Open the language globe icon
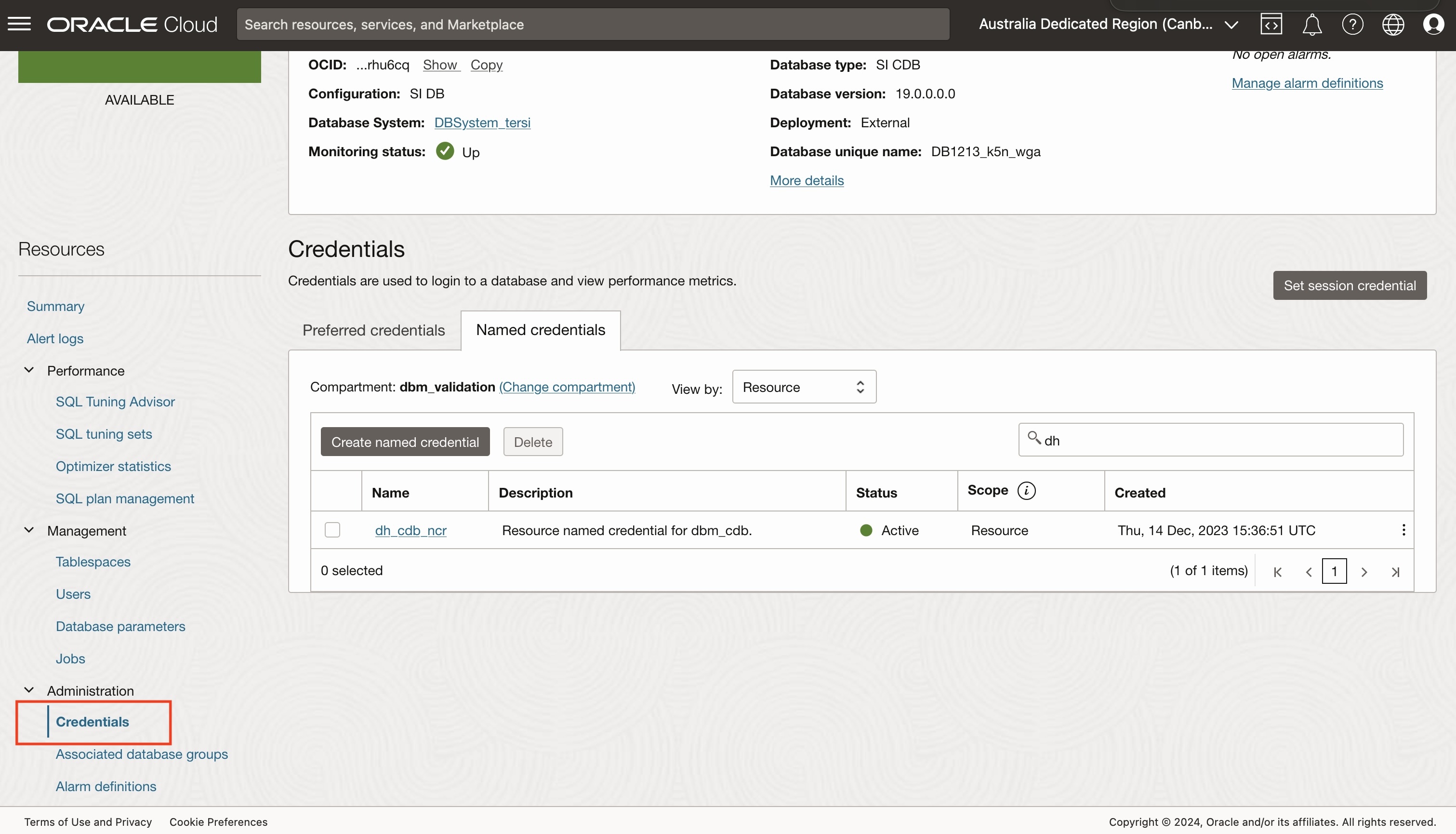The width and height of the screenshot is (1456, 834). tap(1392, 25)
